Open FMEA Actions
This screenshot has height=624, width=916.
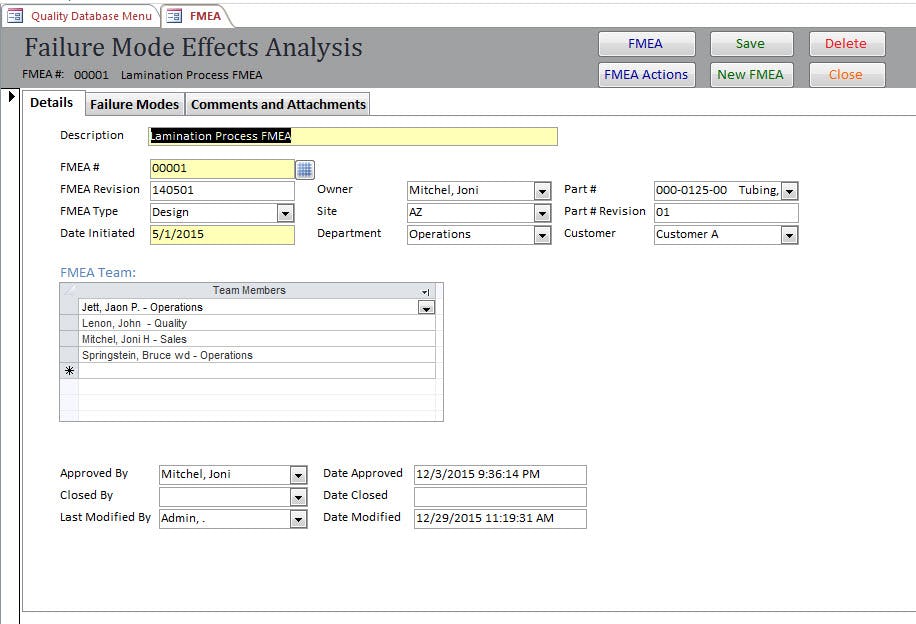point(645,75)
